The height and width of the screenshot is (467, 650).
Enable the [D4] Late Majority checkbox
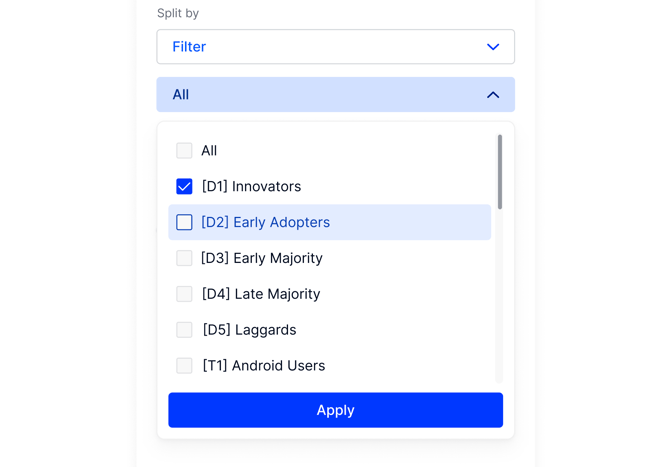(x=184, y=295)
